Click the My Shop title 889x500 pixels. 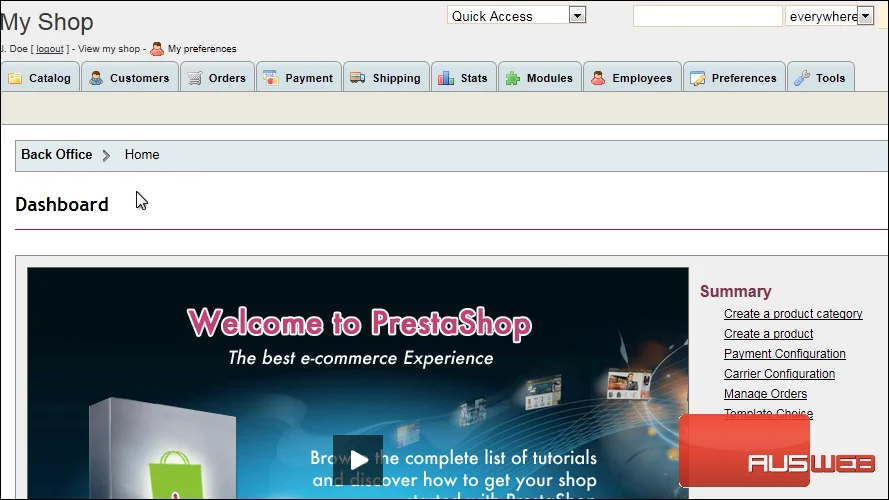(47, 22)
